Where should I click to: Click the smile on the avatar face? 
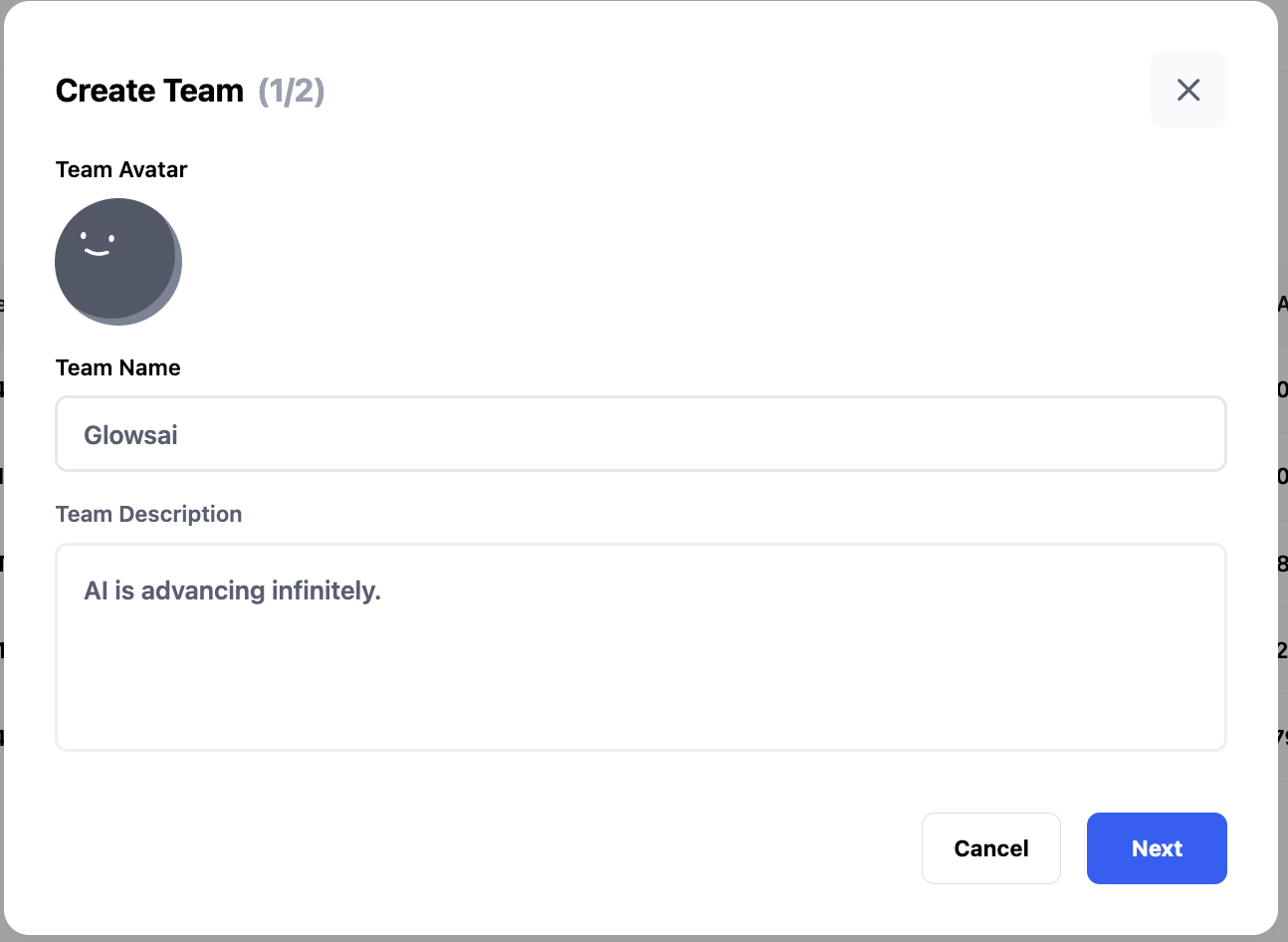pyautogui.click(x=98, y=252)
